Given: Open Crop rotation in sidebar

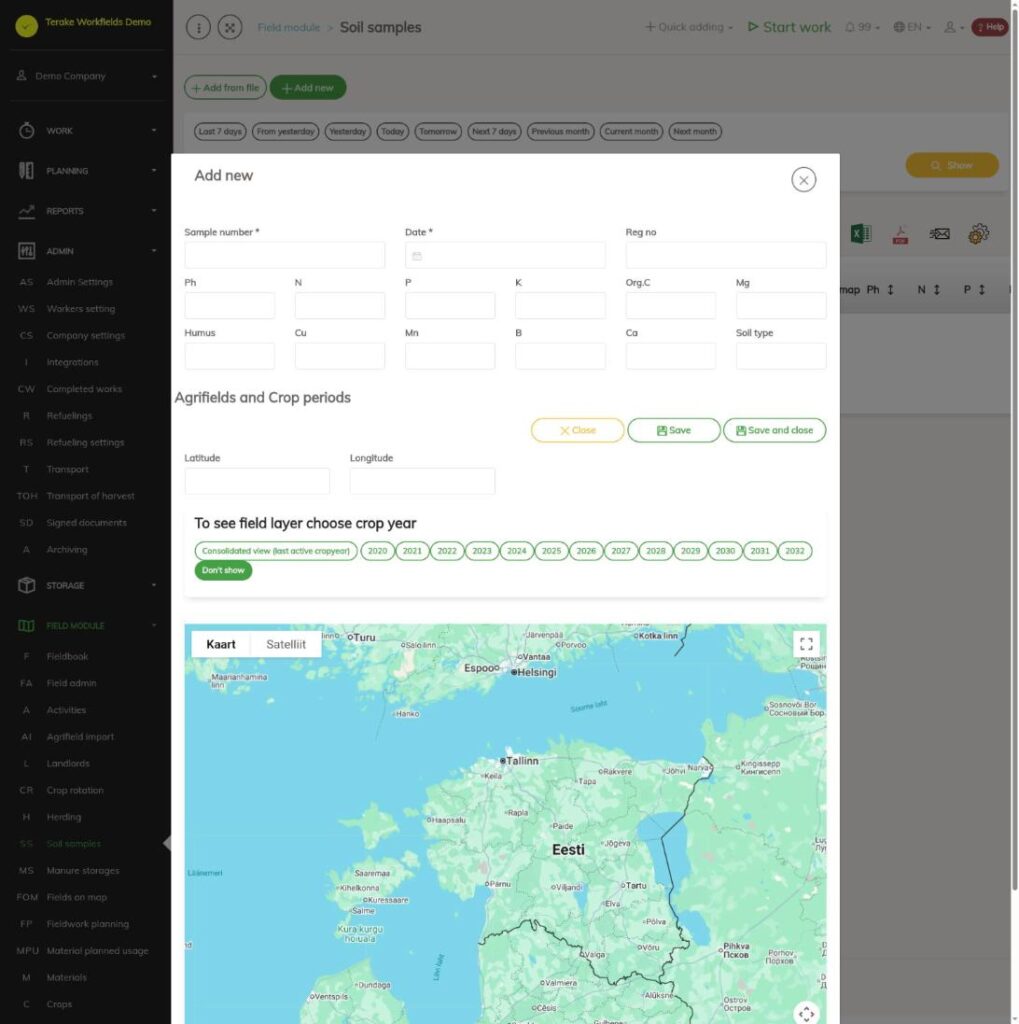Looking at the screenshot, I should [x=75, y=790].
